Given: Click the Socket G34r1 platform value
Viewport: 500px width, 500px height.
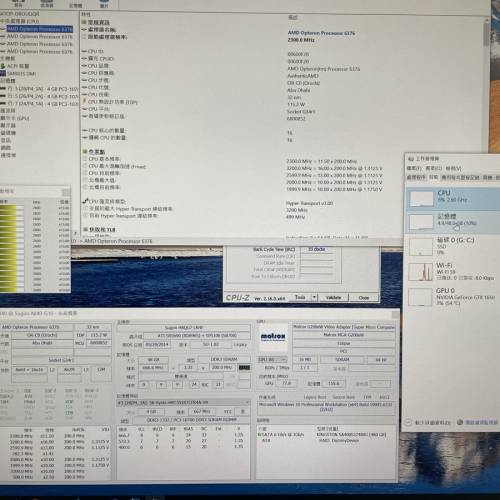Looking at the screenshot, I should pyautogui.click(x=301, y=112).
